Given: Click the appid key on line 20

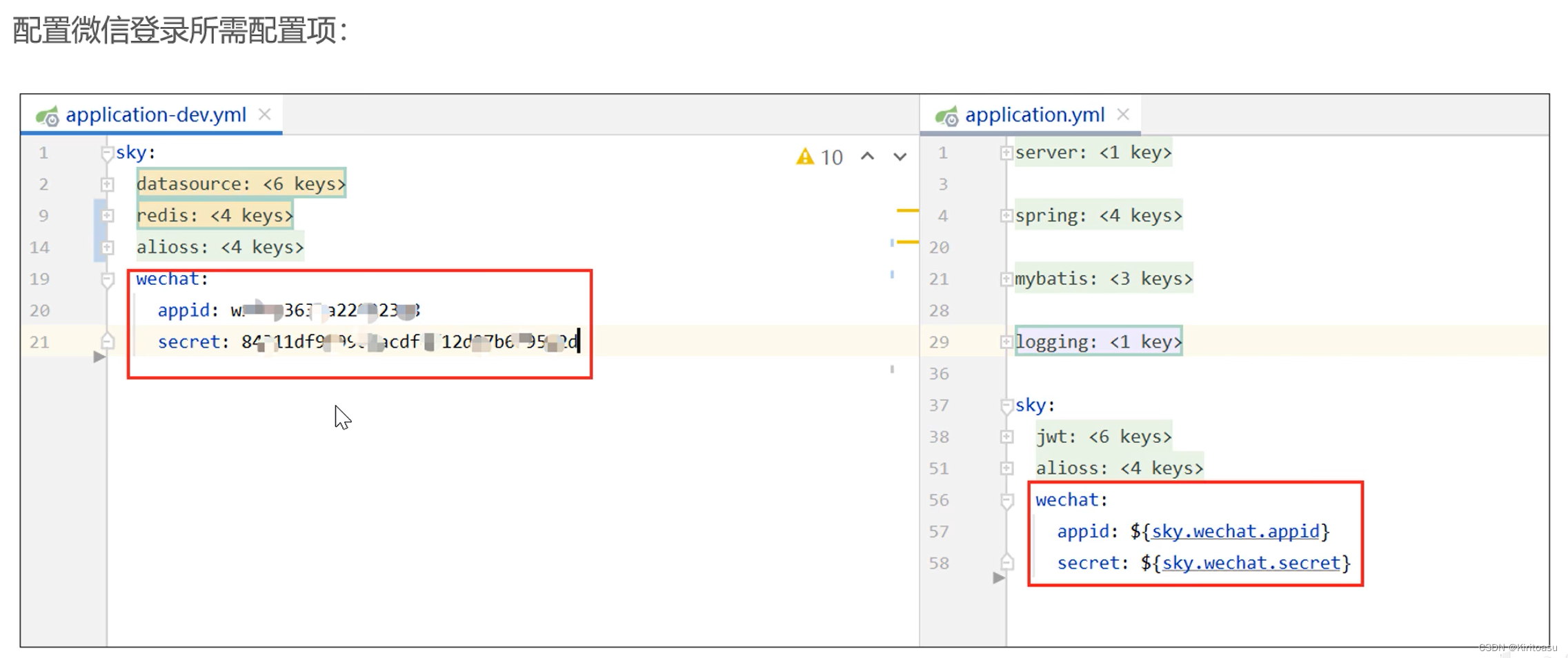Looking at the screenshot, I should point(183,310).
